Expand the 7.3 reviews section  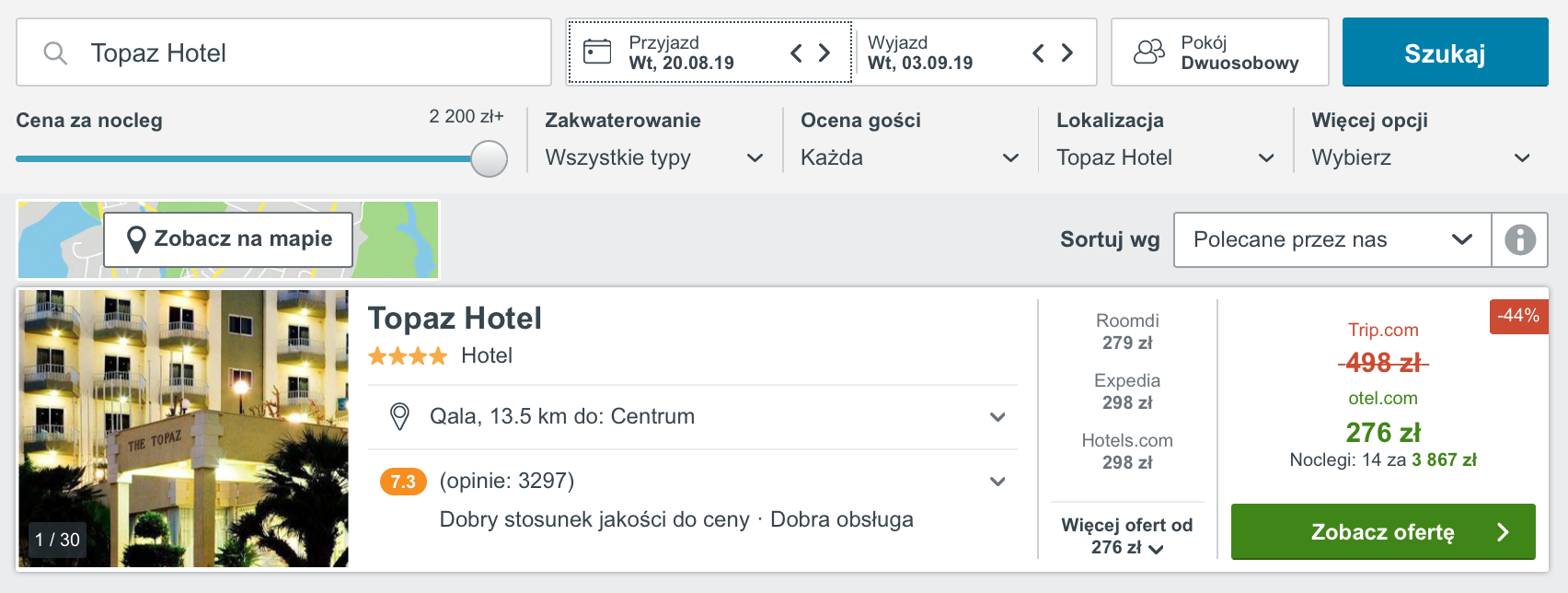pyautogui.click(x=997, y=482)
